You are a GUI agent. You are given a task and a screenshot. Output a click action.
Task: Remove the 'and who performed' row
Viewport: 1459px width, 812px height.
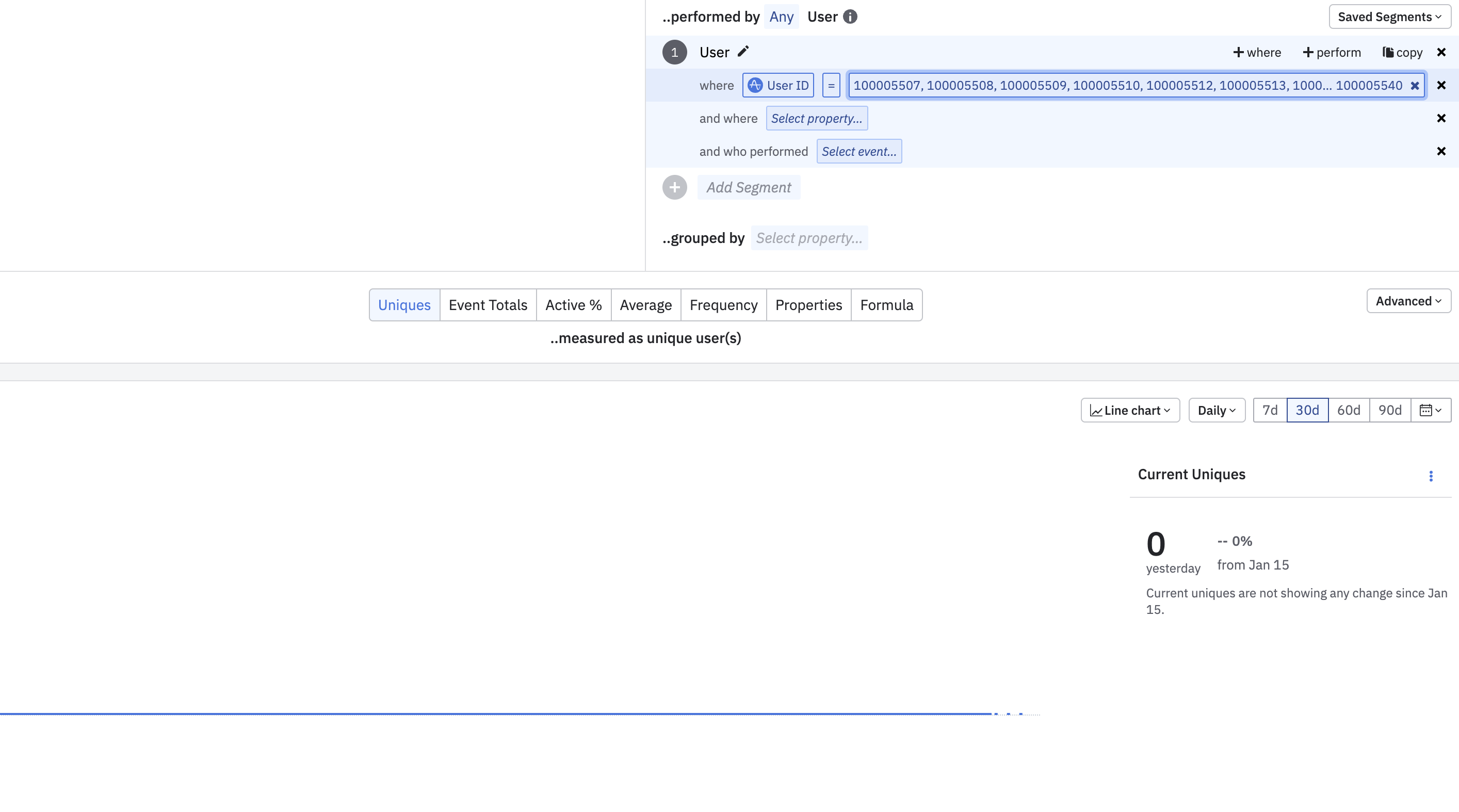point(1441,151)
